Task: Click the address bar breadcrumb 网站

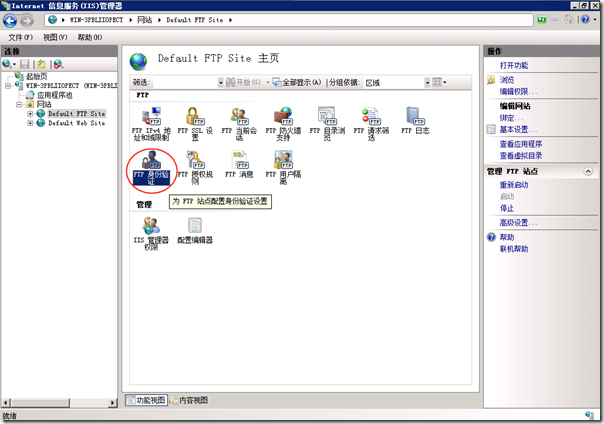Action: [x=145, y=20]
